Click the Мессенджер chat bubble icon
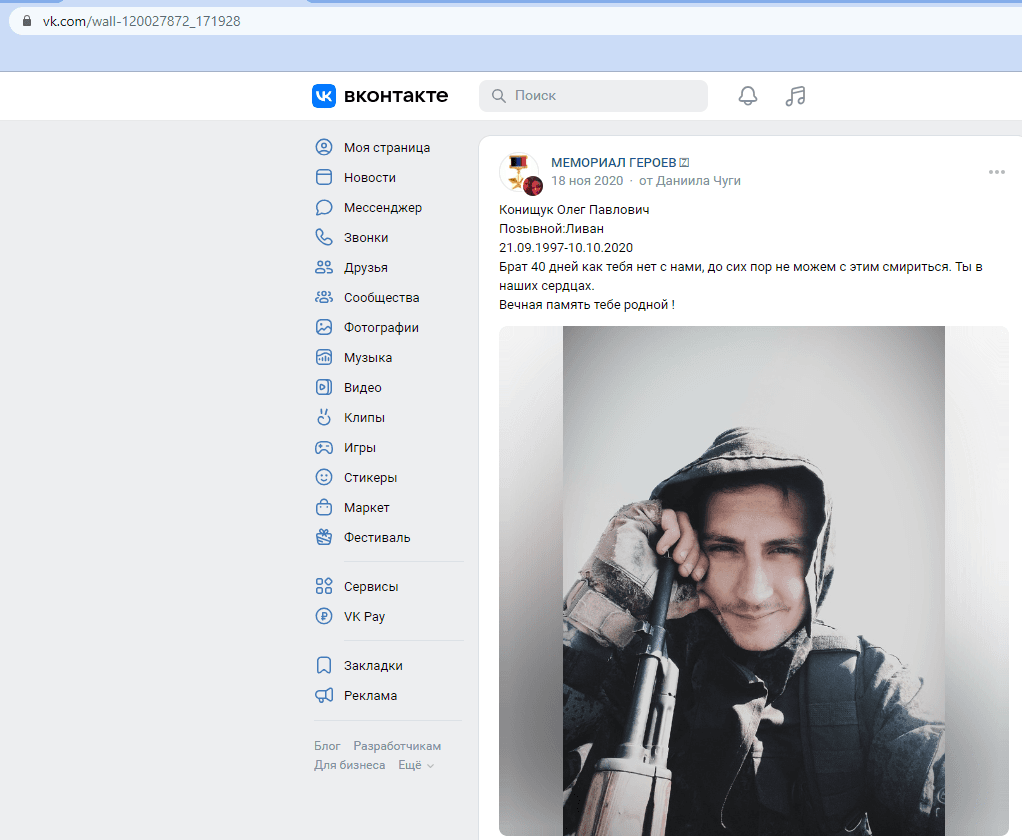The image size is (1022, 840). [324, 207]
